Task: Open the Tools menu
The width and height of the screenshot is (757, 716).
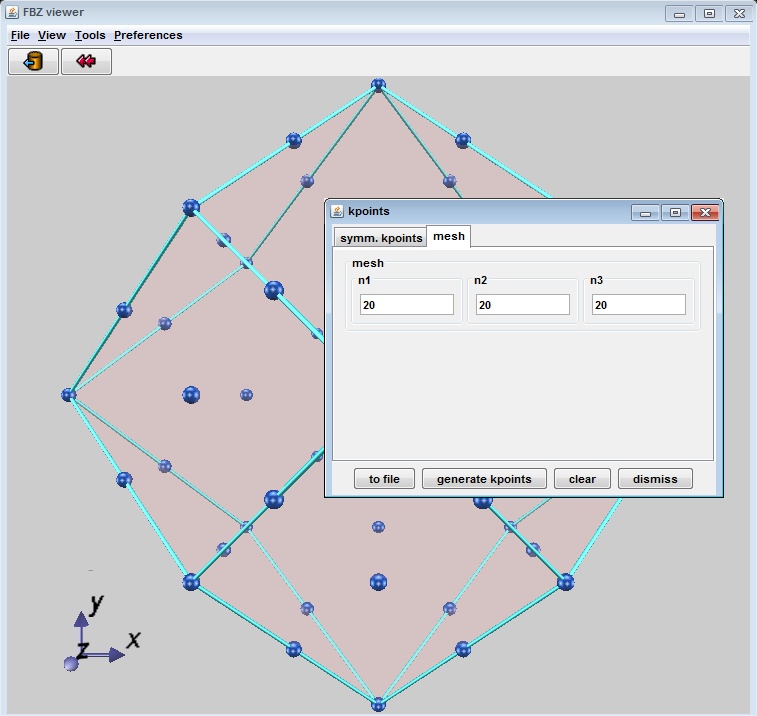Action: pyautogui.click(x=90, y=35)
